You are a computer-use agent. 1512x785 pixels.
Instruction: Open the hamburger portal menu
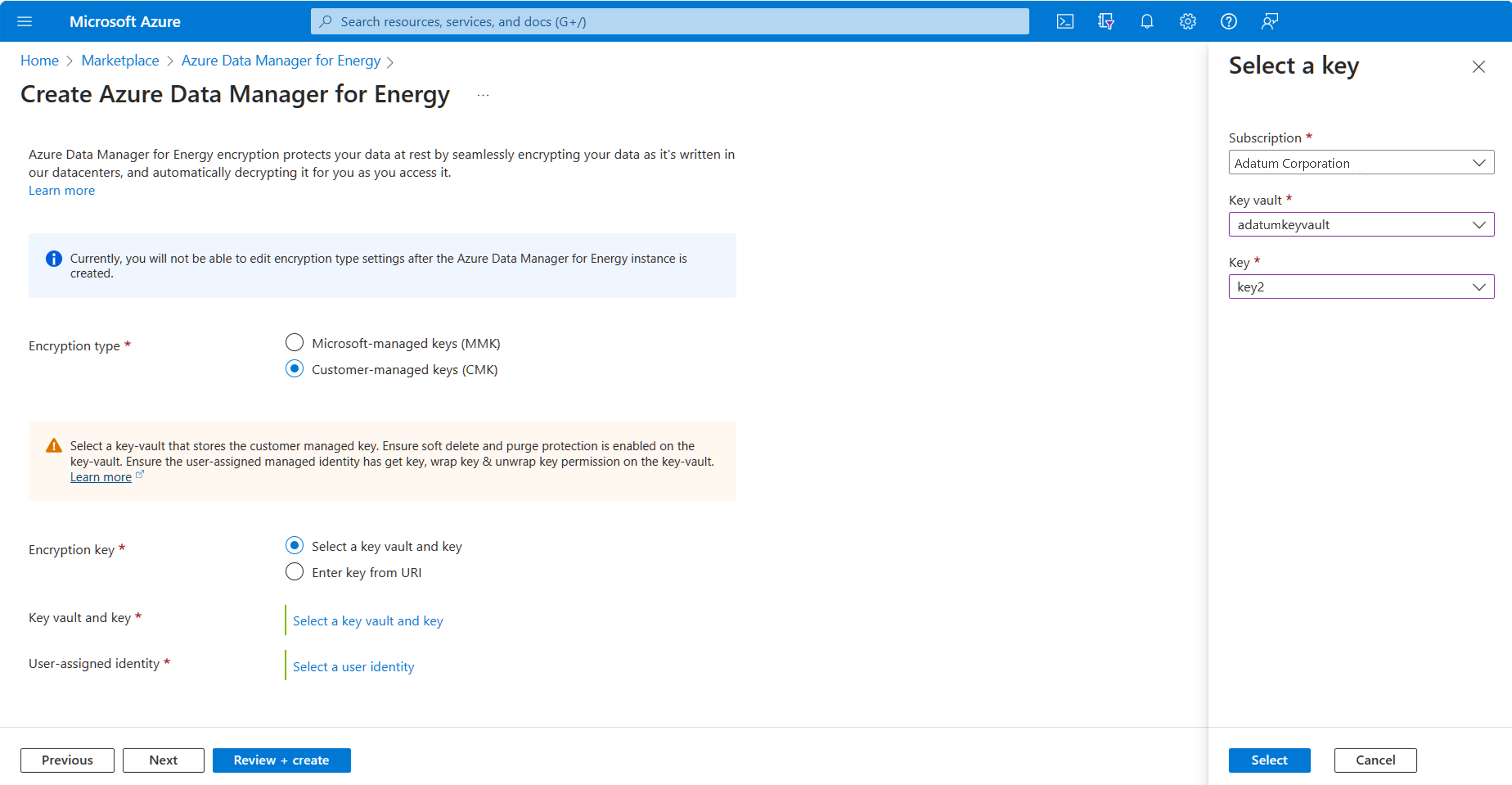click(x=24, y=22)
